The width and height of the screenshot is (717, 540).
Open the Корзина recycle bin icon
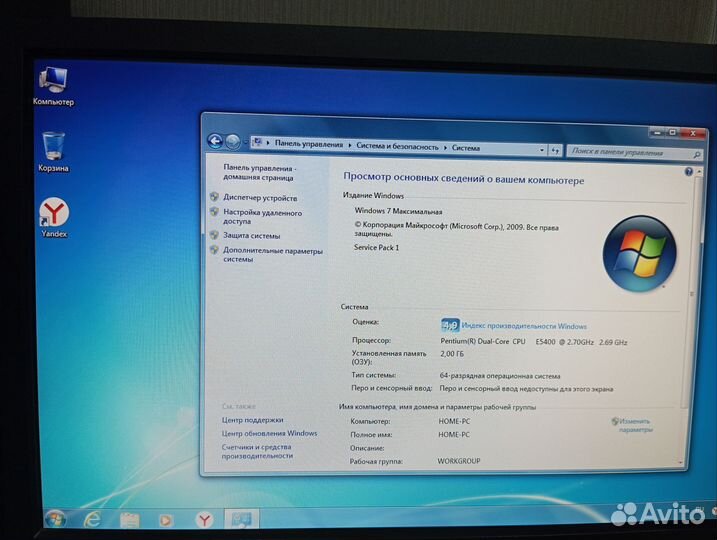pos(53,152)
